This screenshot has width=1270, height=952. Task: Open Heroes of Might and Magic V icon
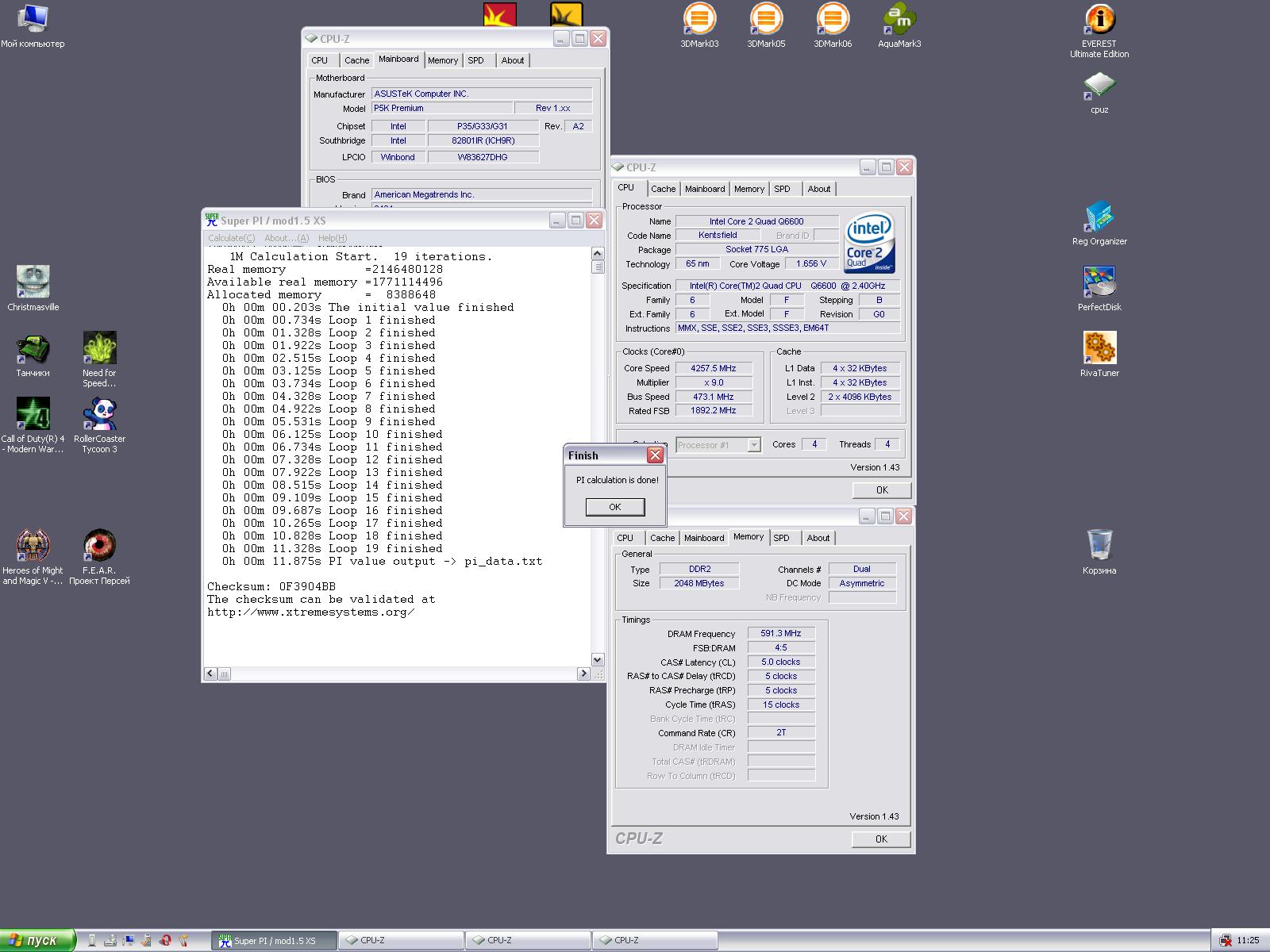33,557
